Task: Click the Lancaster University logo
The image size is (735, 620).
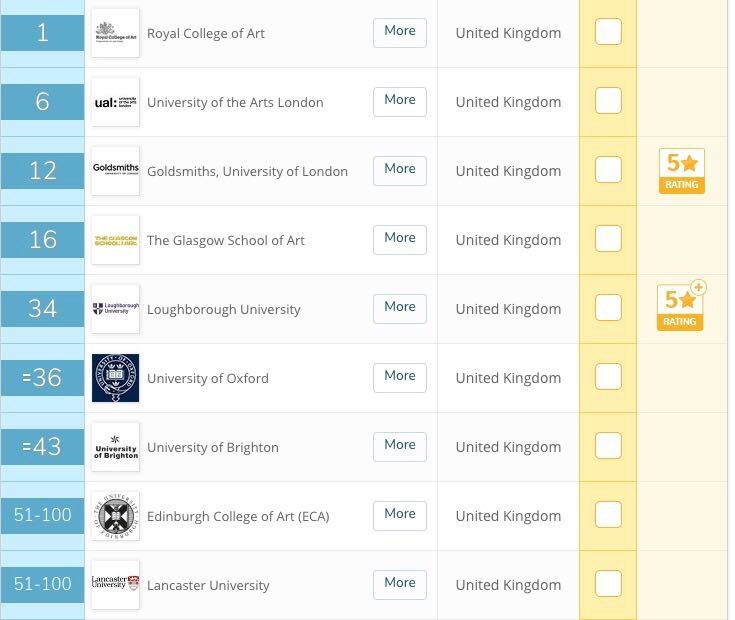Action: (x=115, y=585)
